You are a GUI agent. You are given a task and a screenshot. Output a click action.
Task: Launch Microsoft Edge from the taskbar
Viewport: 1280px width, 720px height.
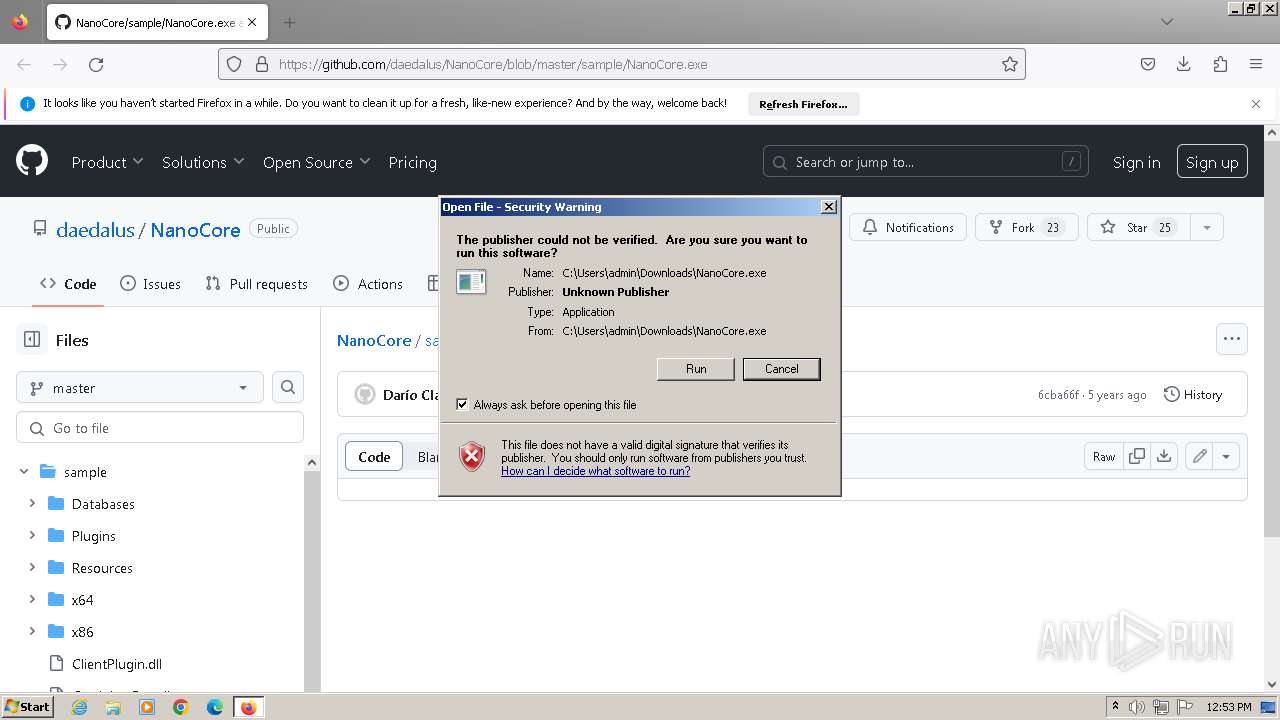pyautogui.click(x=215, y=707)
